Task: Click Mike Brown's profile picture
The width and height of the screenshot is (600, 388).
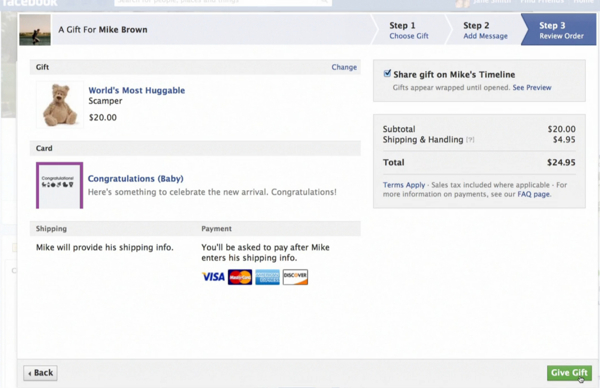Action: [35, 30]
